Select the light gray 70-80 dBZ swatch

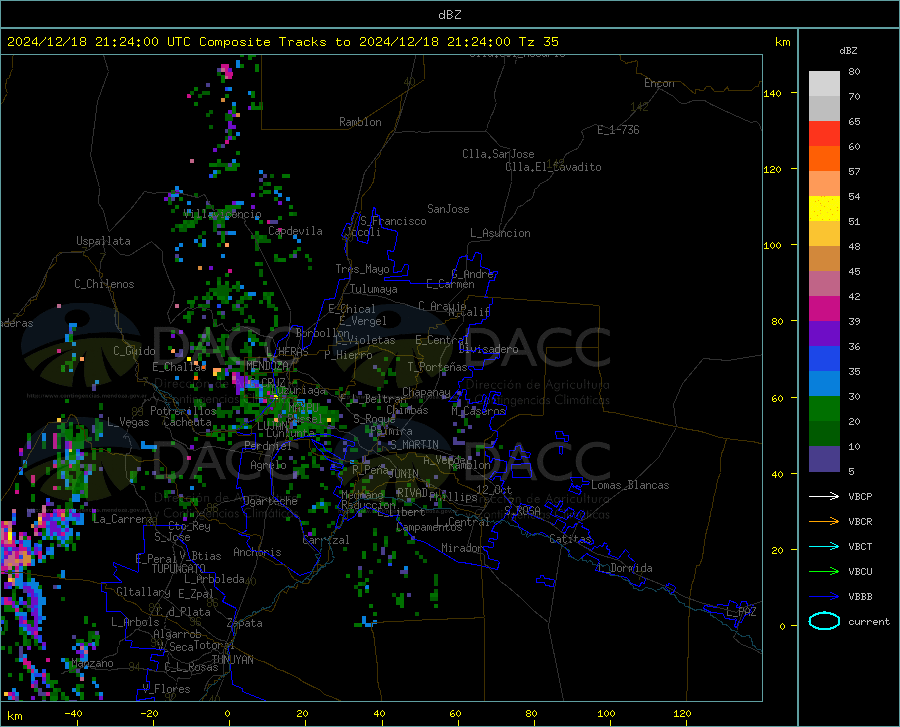[824, 84]
